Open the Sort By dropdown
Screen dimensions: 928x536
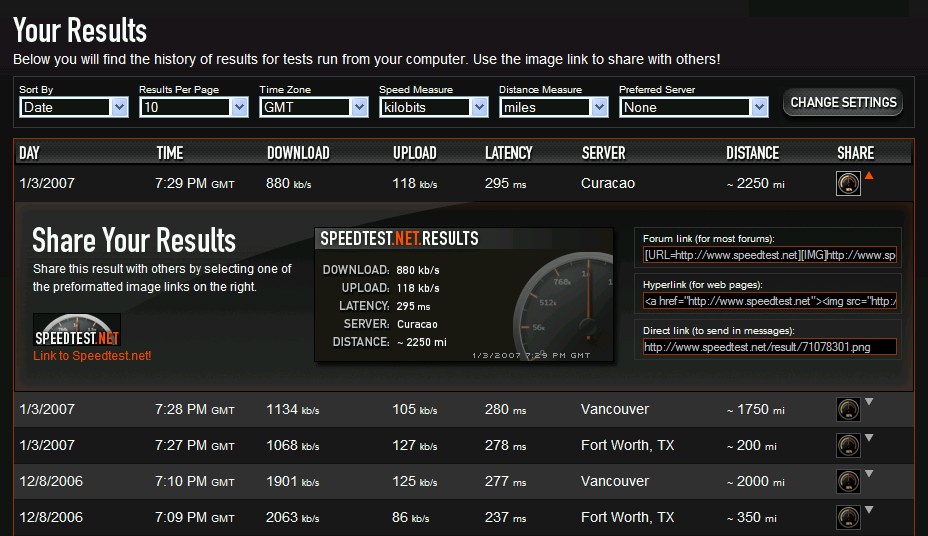[74, 107]
